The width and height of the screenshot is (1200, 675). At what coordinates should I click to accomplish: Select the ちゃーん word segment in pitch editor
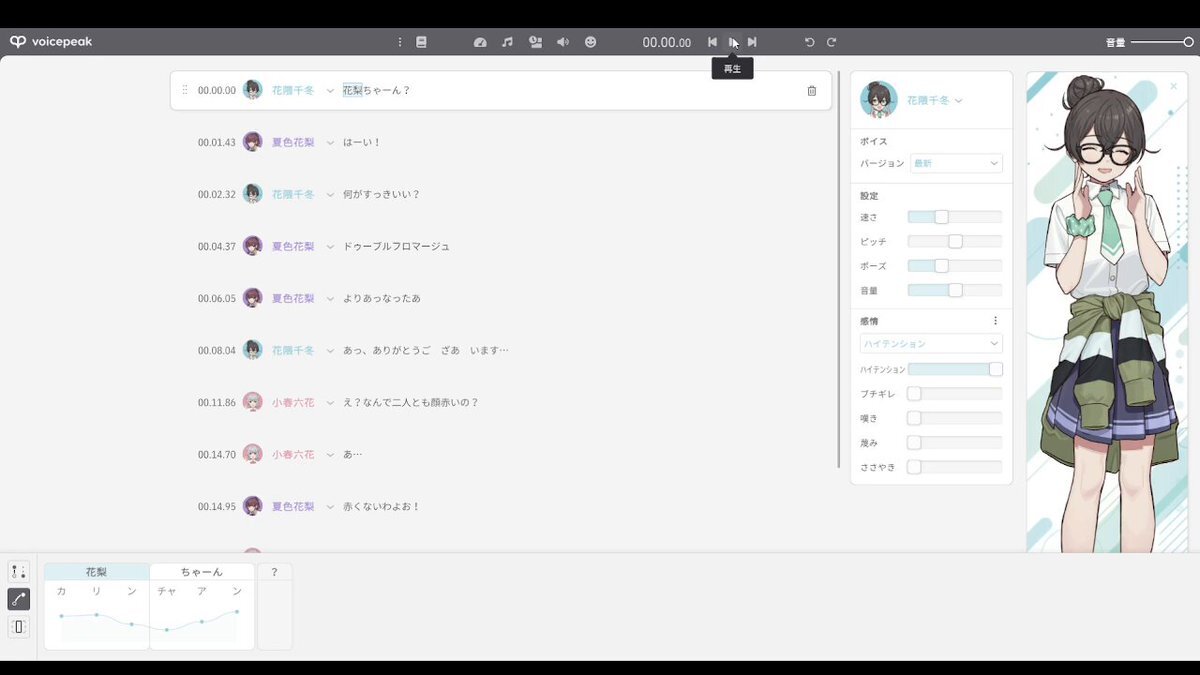(x=202, y=572)
